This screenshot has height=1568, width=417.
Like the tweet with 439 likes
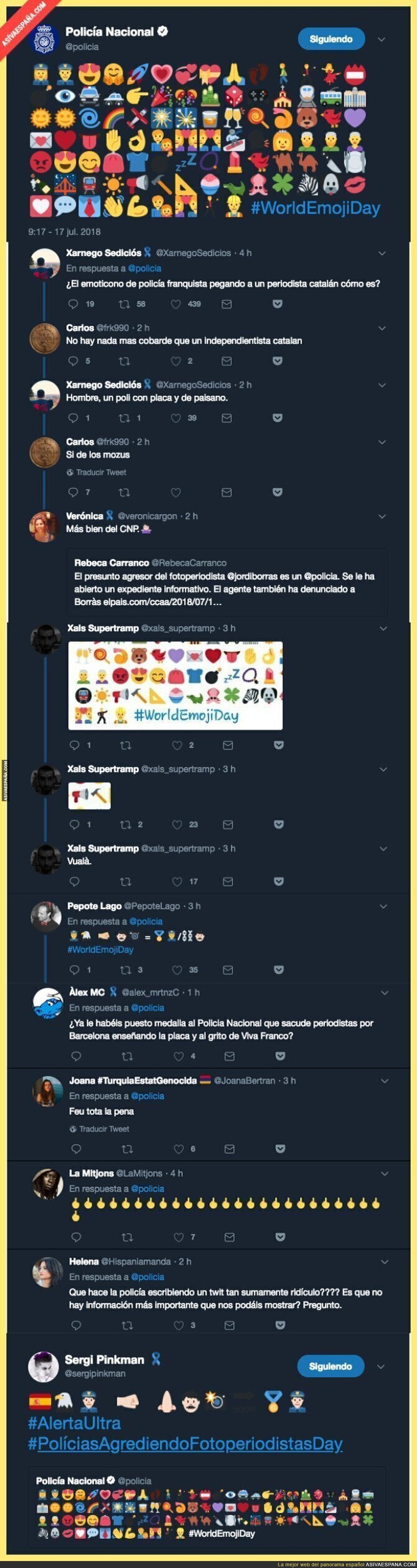(x=176, y=304)
